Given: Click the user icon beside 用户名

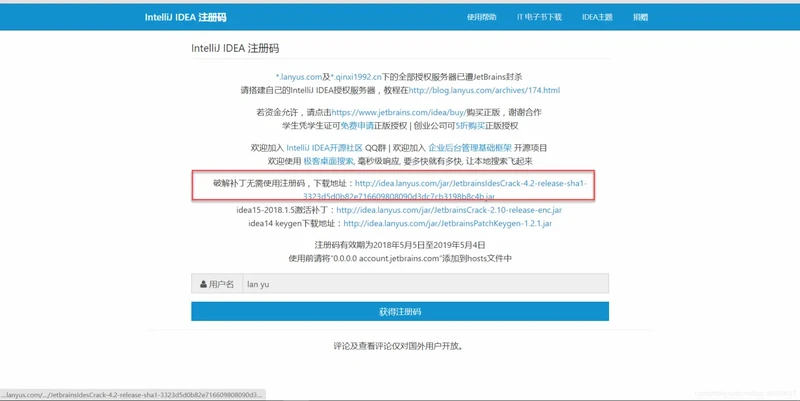Looking at the screenshot, I should (x=204, y=284).
